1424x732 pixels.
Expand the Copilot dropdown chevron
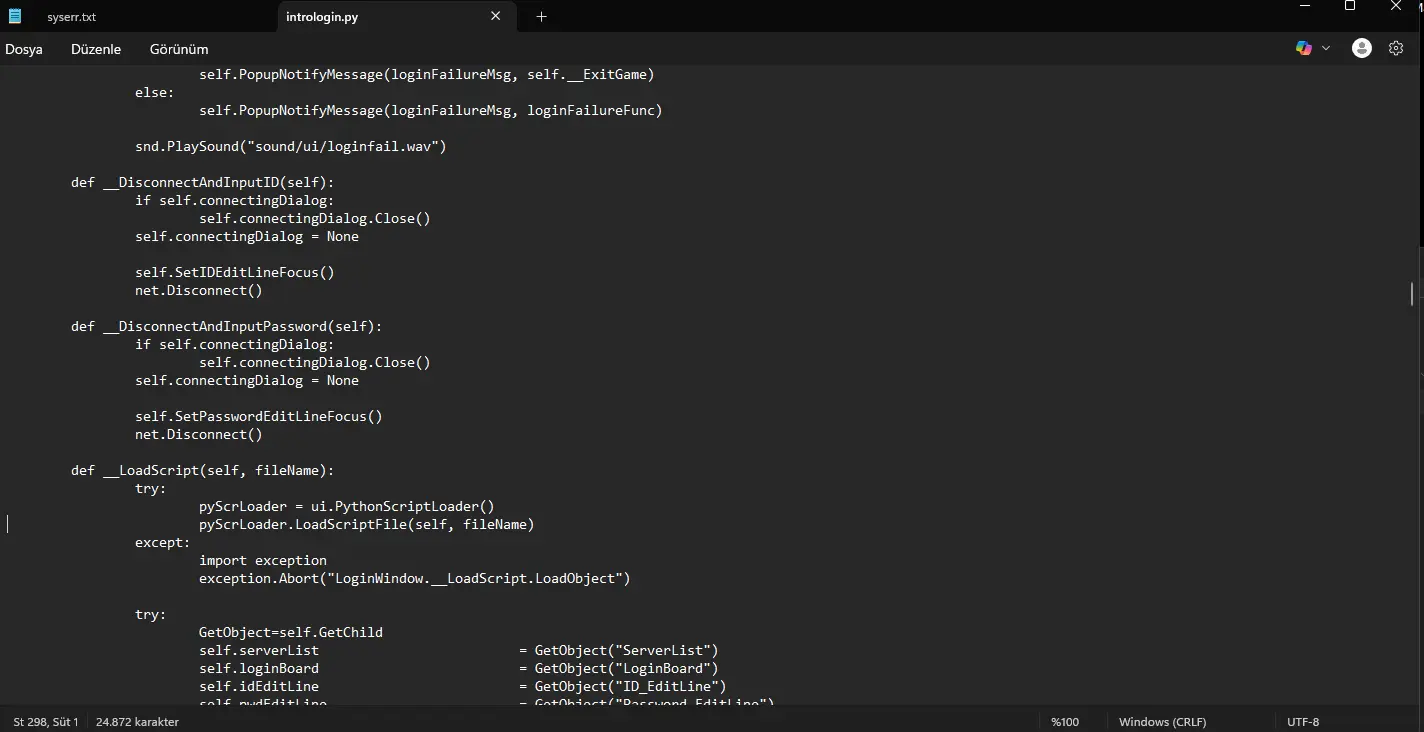[1326, 48]
